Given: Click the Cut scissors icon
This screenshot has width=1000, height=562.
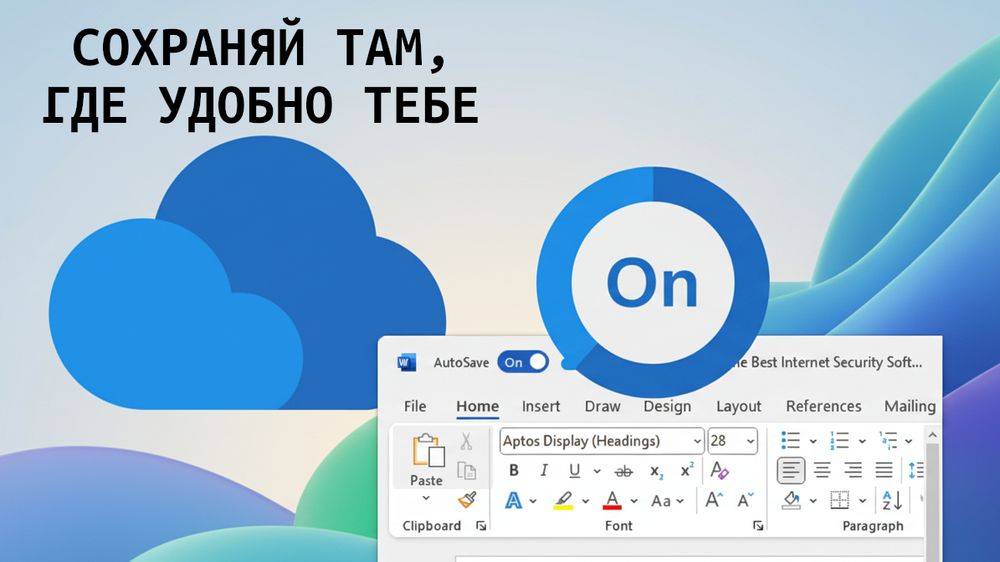Looking at the screenshot, I should (466, 441).
